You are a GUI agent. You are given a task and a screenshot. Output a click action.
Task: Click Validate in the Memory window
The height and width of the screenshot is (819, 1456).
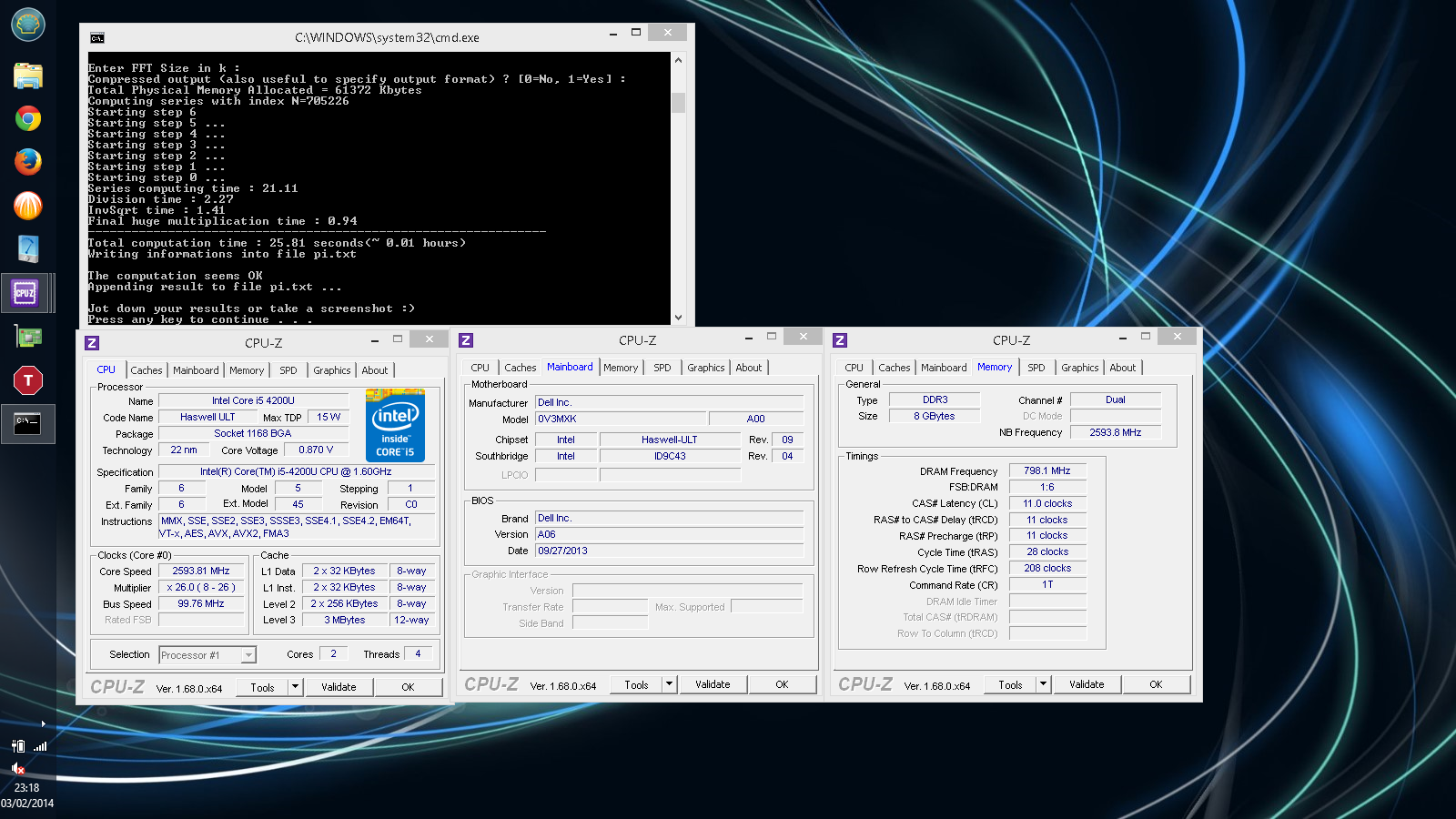tap(1087, 684)
